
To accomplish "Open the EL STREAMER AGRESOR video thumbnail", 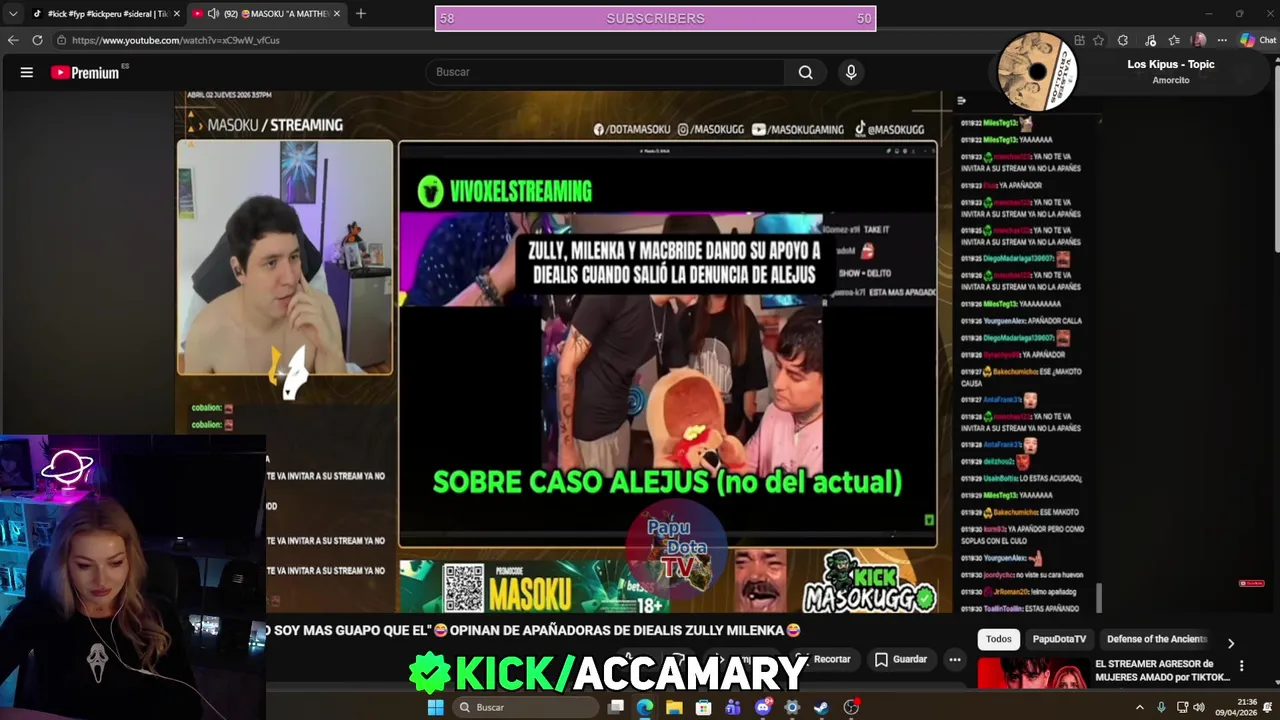I will (x=1032, y=673).
